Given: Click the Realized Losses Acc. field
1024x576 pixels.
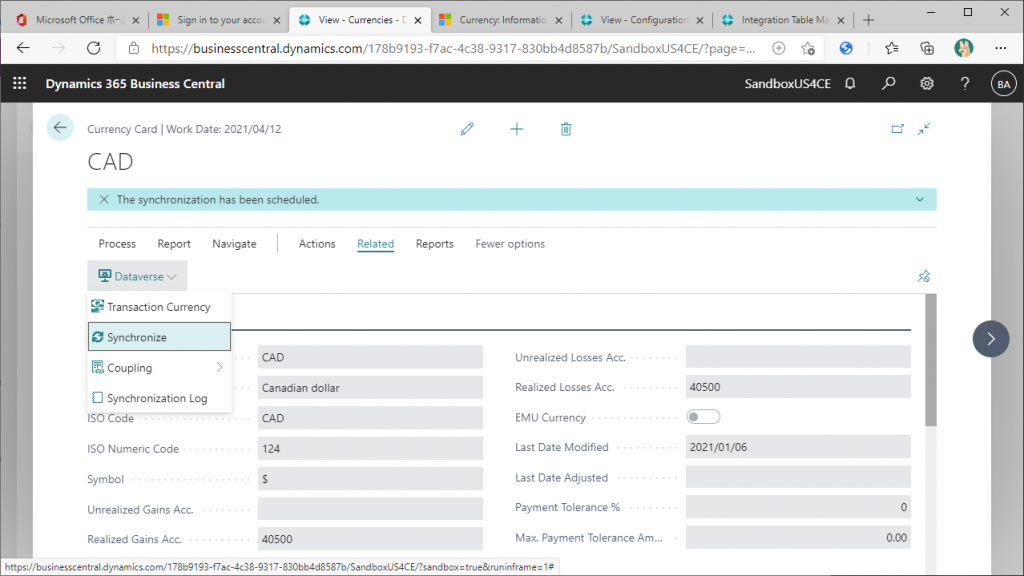Looking at the screenshot, I should [798, 387].
